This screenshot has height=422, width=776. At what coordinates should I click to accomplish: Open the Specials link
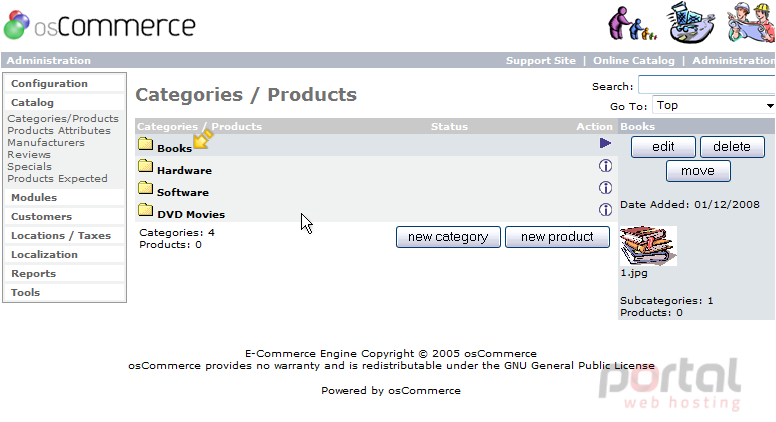click(x=29, y=167)
